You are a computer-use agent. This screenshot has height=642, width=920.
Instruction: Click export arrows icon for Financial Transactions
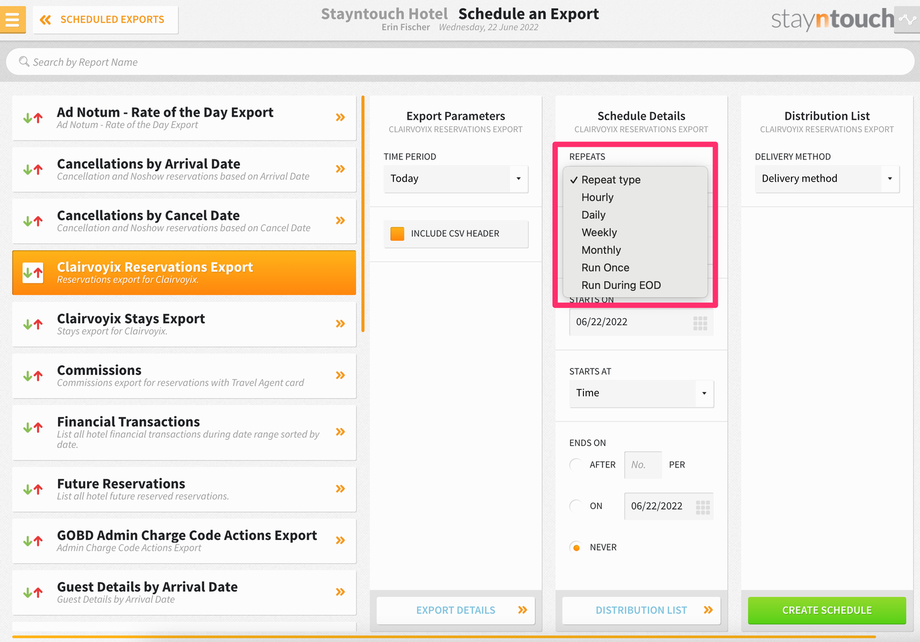pos(33,427)
